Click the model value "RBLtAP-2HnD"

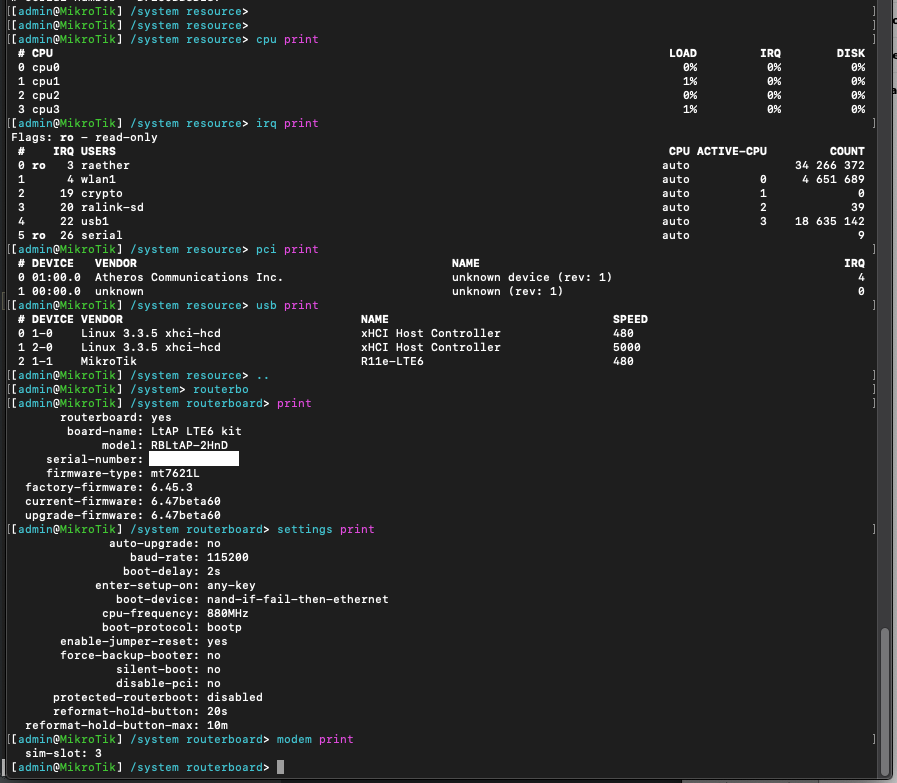click(x=189, y=446)
